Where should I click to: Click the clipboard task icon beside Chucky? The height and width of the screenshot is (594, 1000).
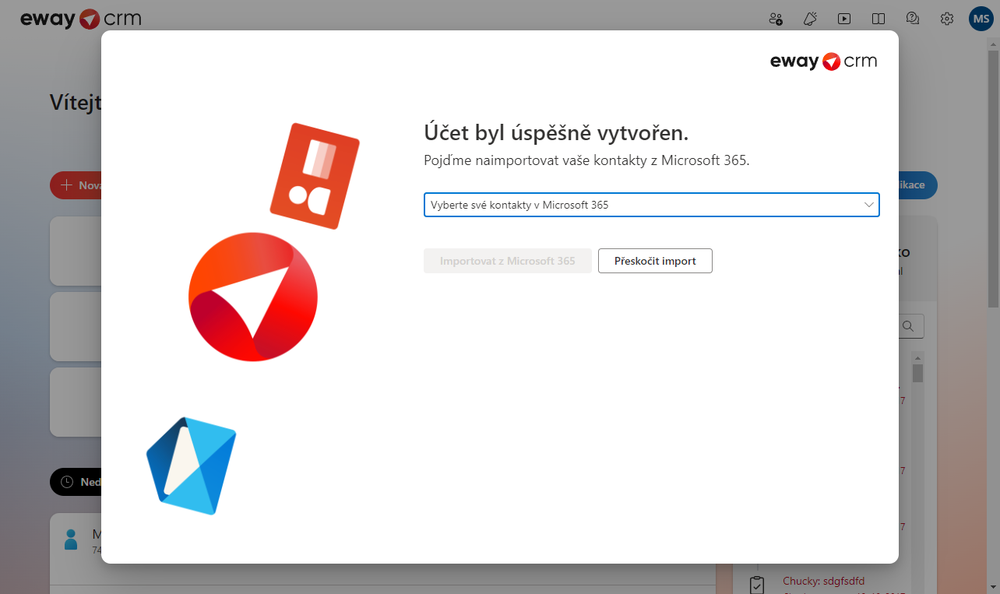point(757,584)
